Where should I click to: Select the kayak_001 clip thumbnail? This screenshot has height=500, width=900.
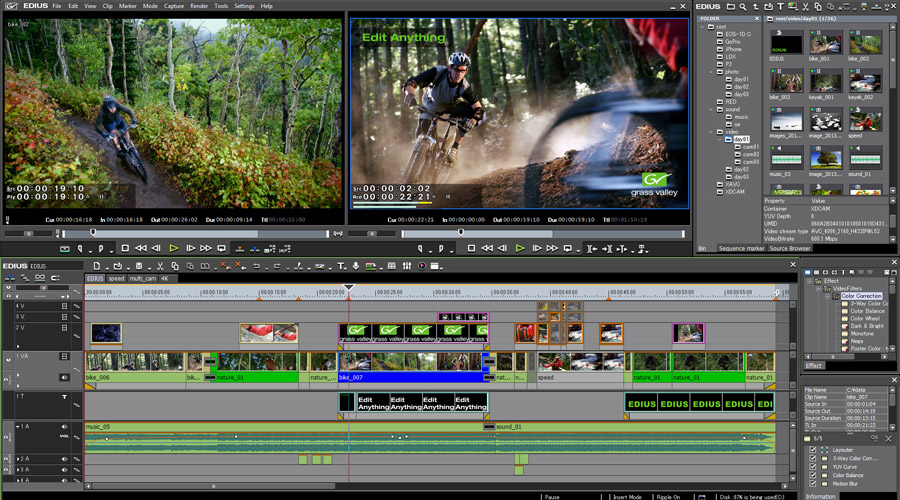pyautogui.click(x=825, y=82)
